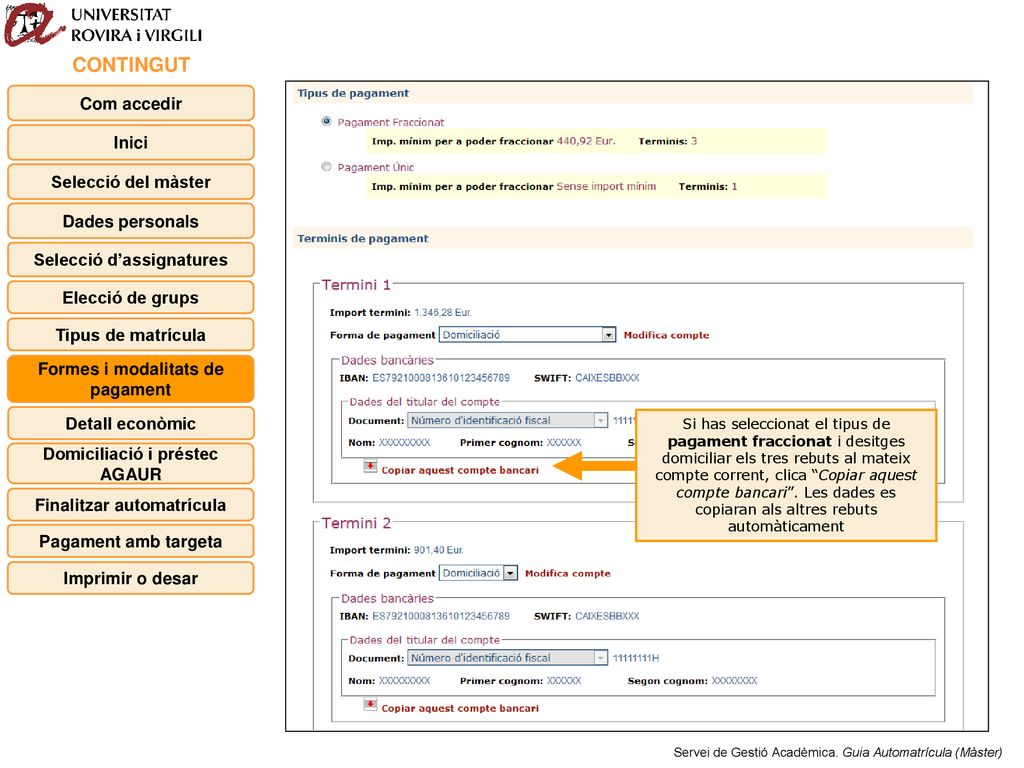Viewport: 1024px width, 768px height.
Task: Click copy icon beside Termini 1 bank account
Action: 370,467
